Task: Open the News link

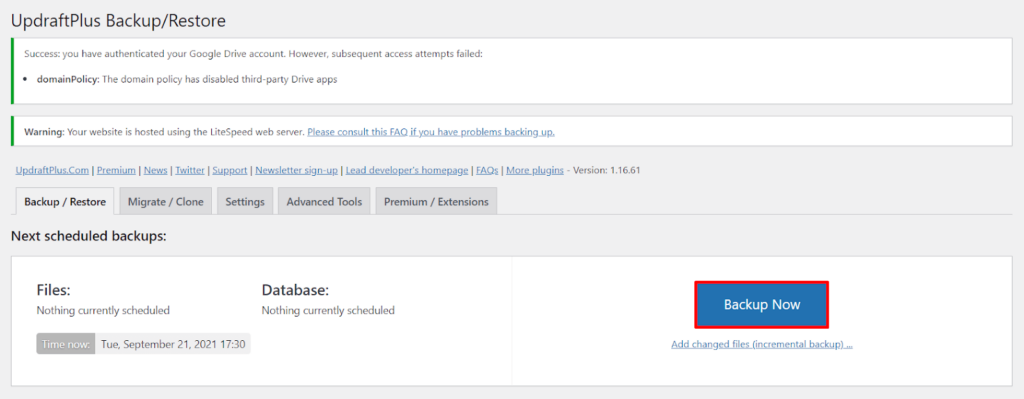Action: point(155,170)
